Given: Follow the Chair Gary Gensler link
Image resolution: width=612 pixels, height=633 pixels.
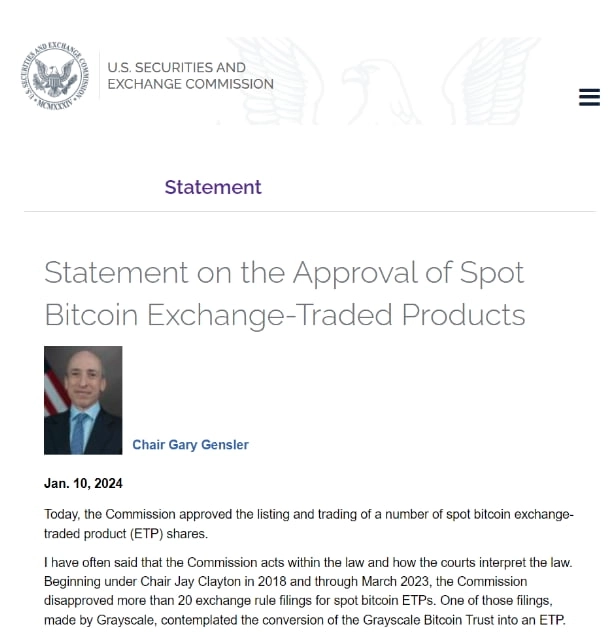Looking at the screenshot, I should 190,445.
